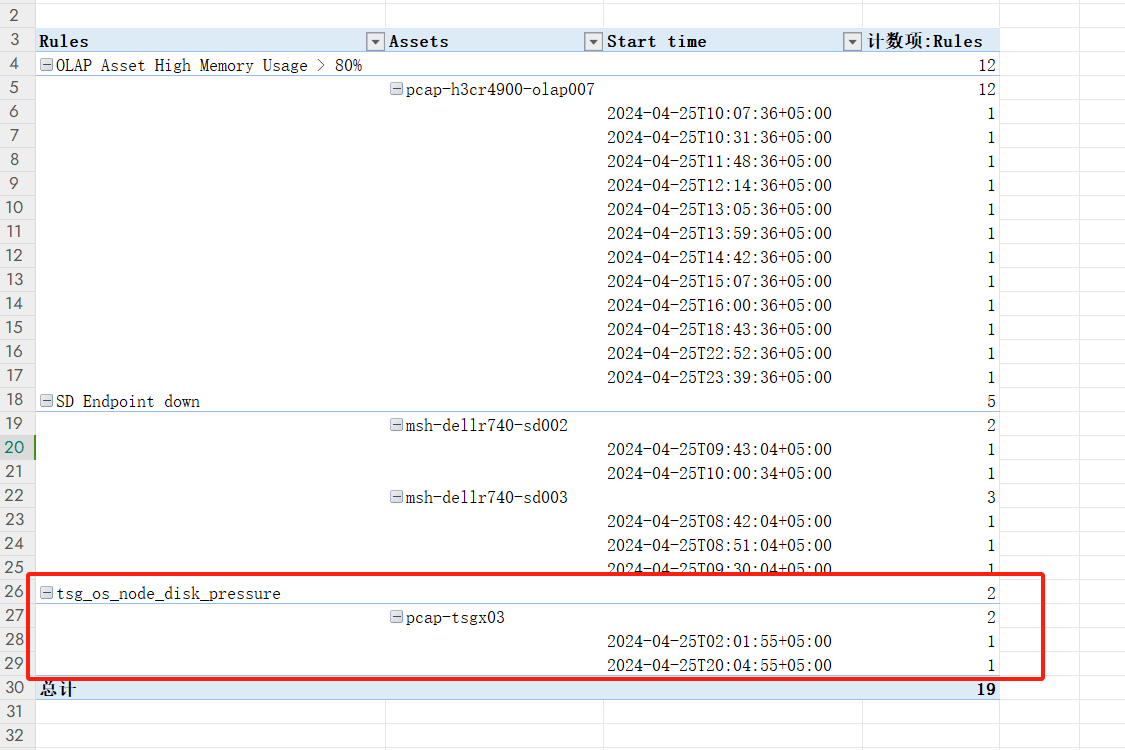Collapse the msh-dellr740-sd002 asset rows
The width and height of the screenshot is (1125, 750).
(396, 426)
